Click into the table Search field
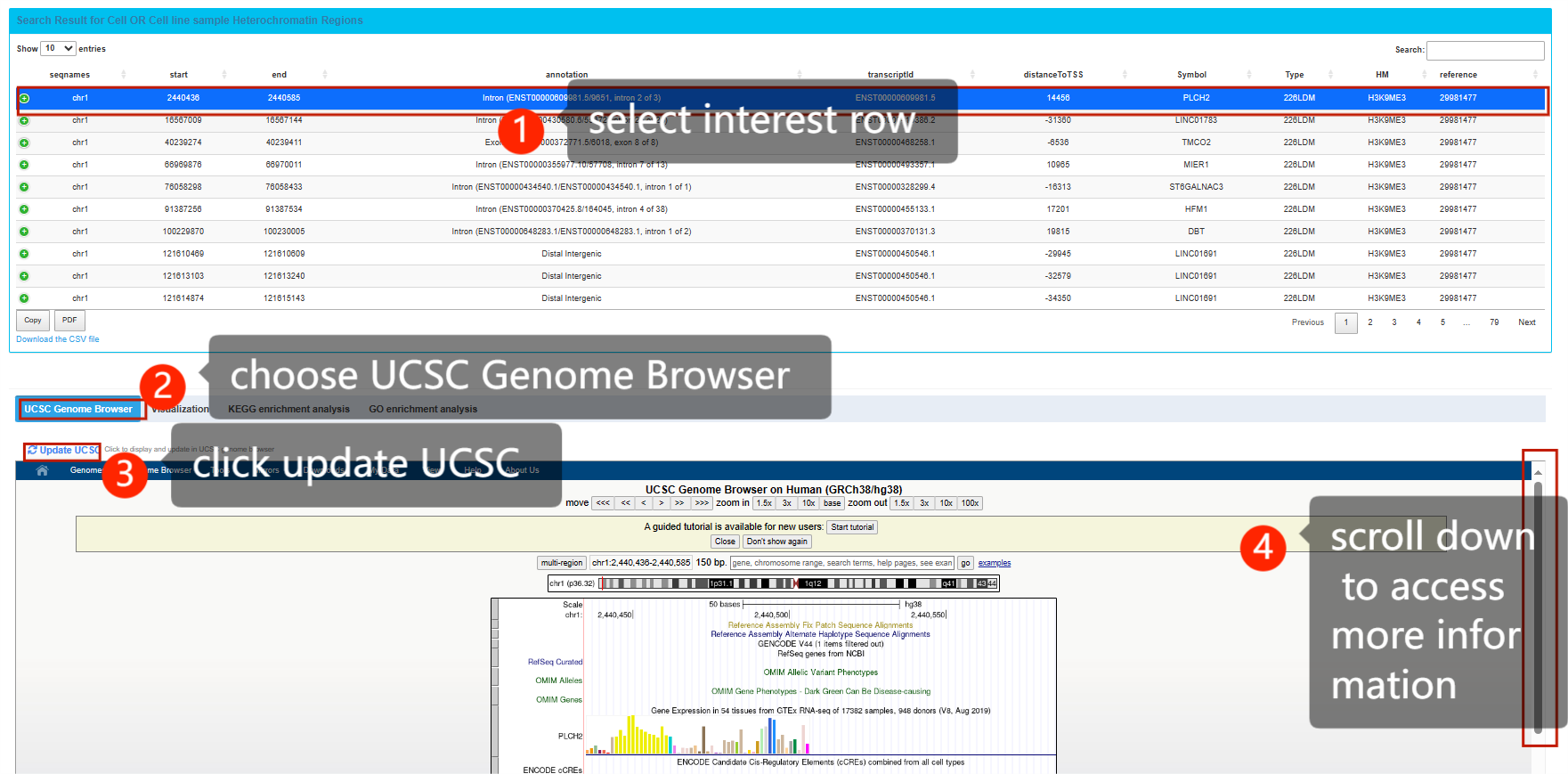Screen dimensions: 1568x774 [x=1484, y=50]
